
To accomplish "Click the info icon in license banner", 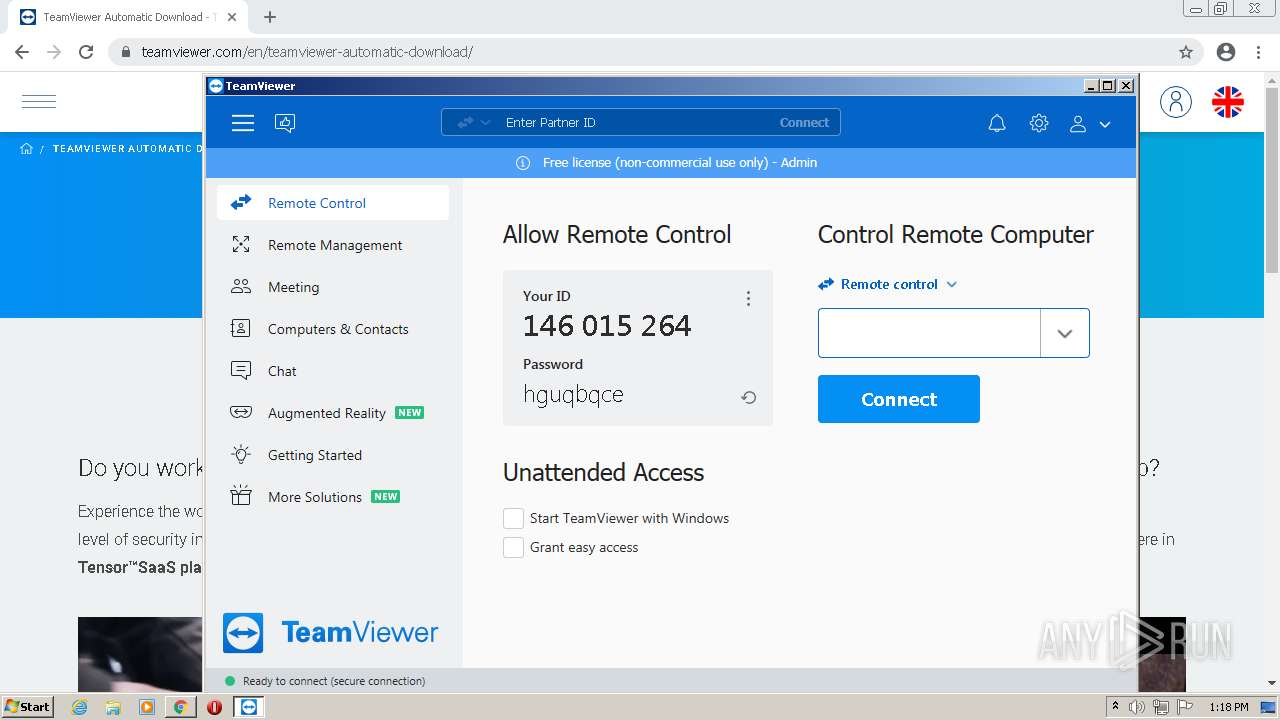I will pos(523,163).
